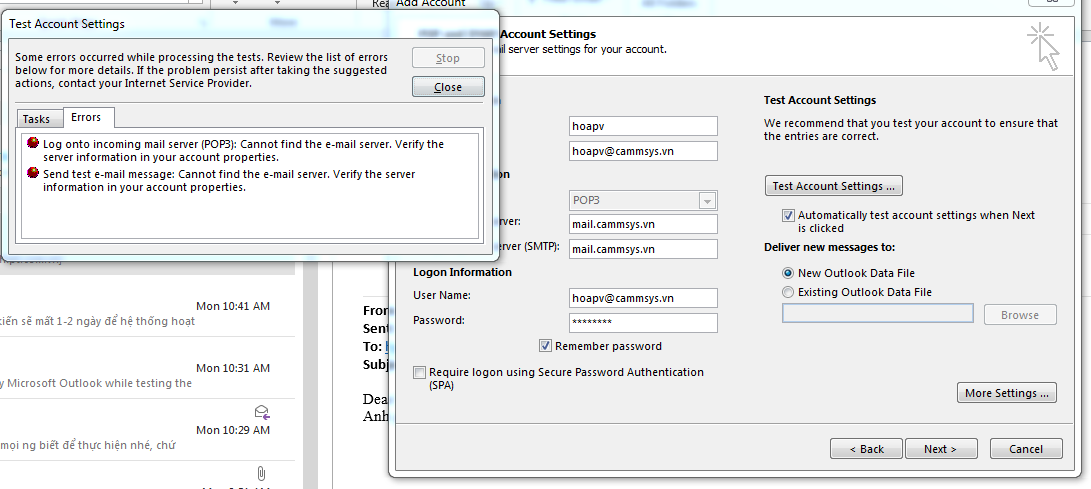The width and height of the screenshot is (1091, 489).
Task: Click the < Back button
Action: [x=866, y=449]
